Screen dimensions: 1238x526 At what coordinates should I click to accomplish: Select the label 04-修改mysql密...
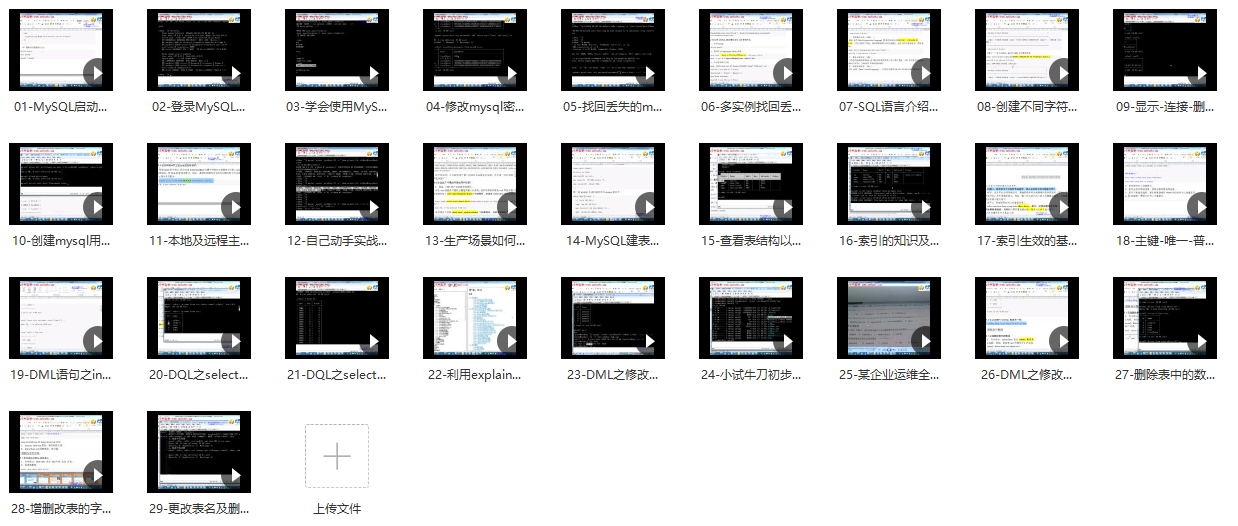coord(475,106)
